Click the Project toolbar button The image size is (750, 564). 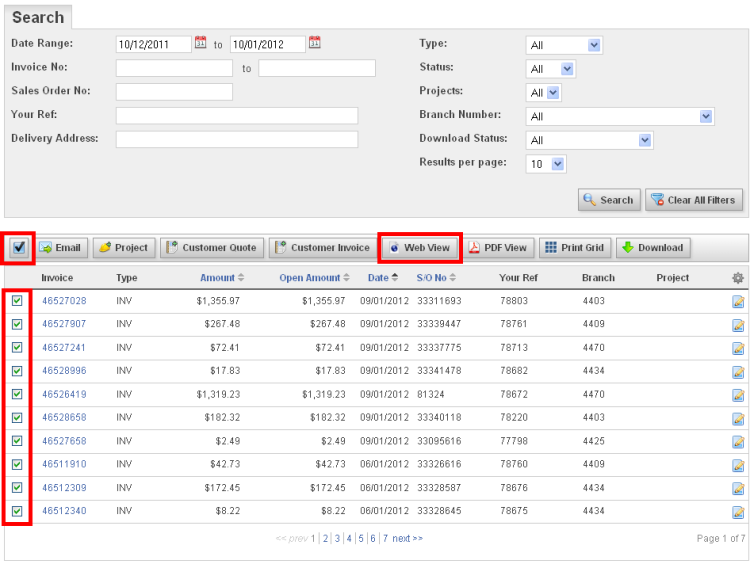click(x=124, y=247)
